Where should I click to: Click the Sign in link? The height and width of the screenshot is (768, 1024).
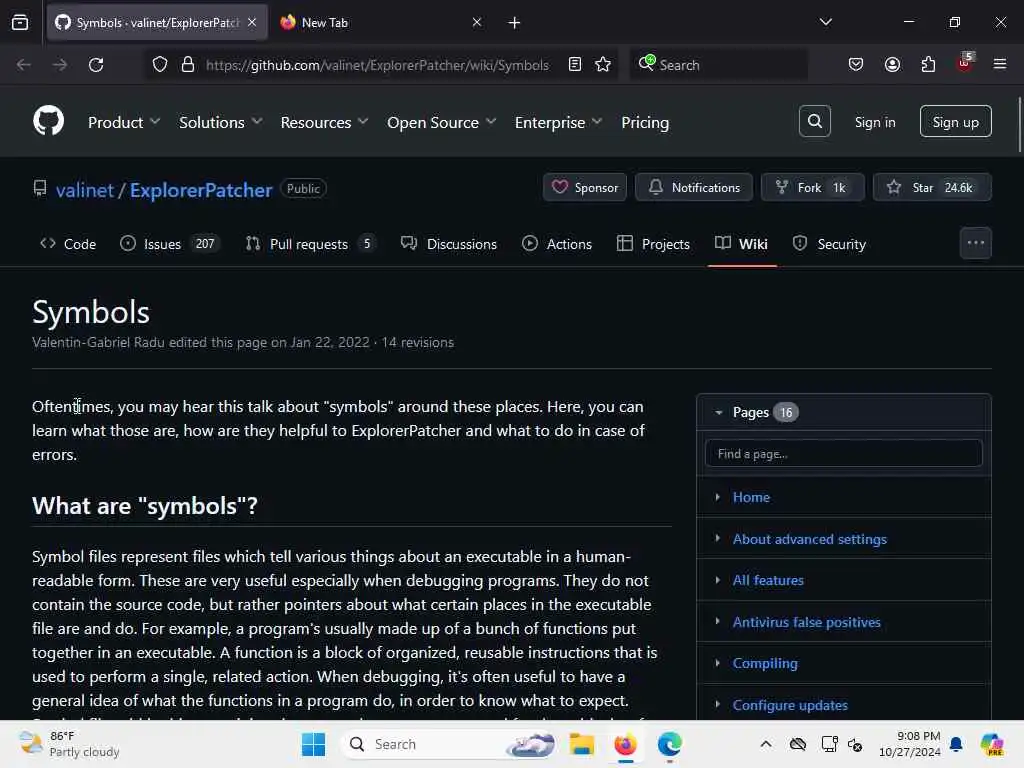tap(875, 122)
